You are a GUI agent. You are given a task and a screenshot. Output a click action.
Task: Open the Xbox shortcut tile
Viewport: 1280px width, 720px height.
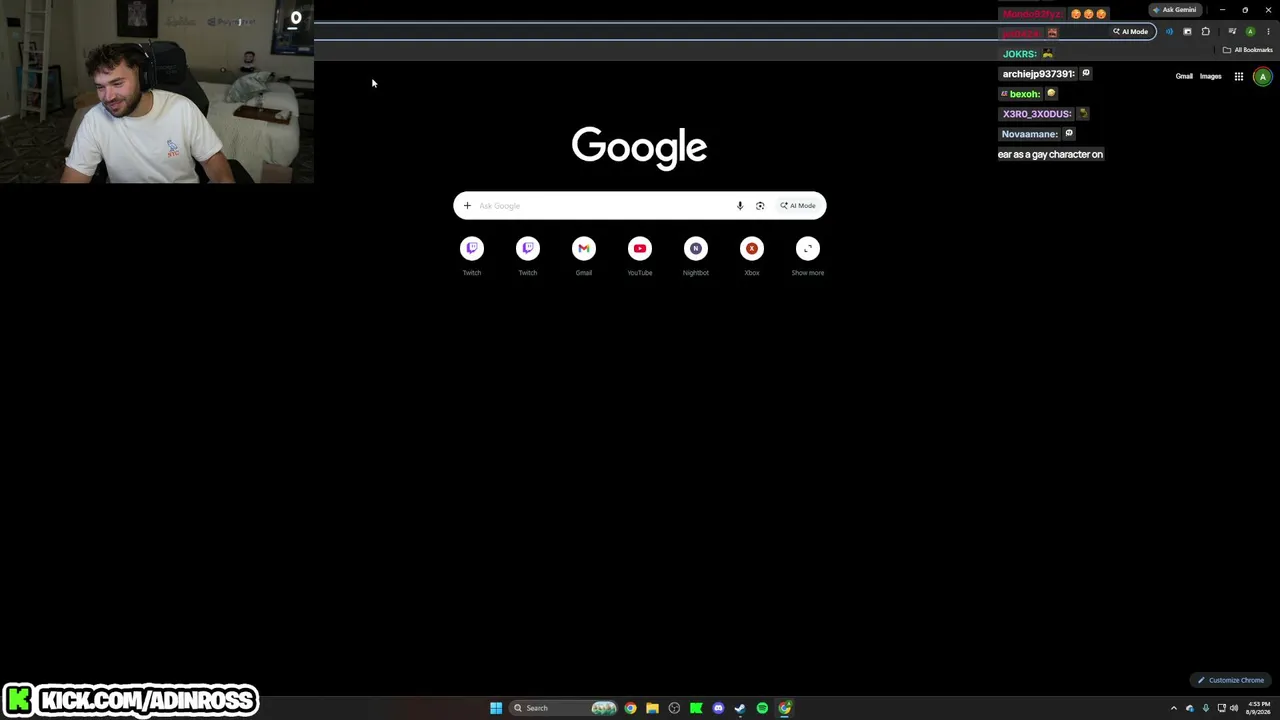coord(752,255)
